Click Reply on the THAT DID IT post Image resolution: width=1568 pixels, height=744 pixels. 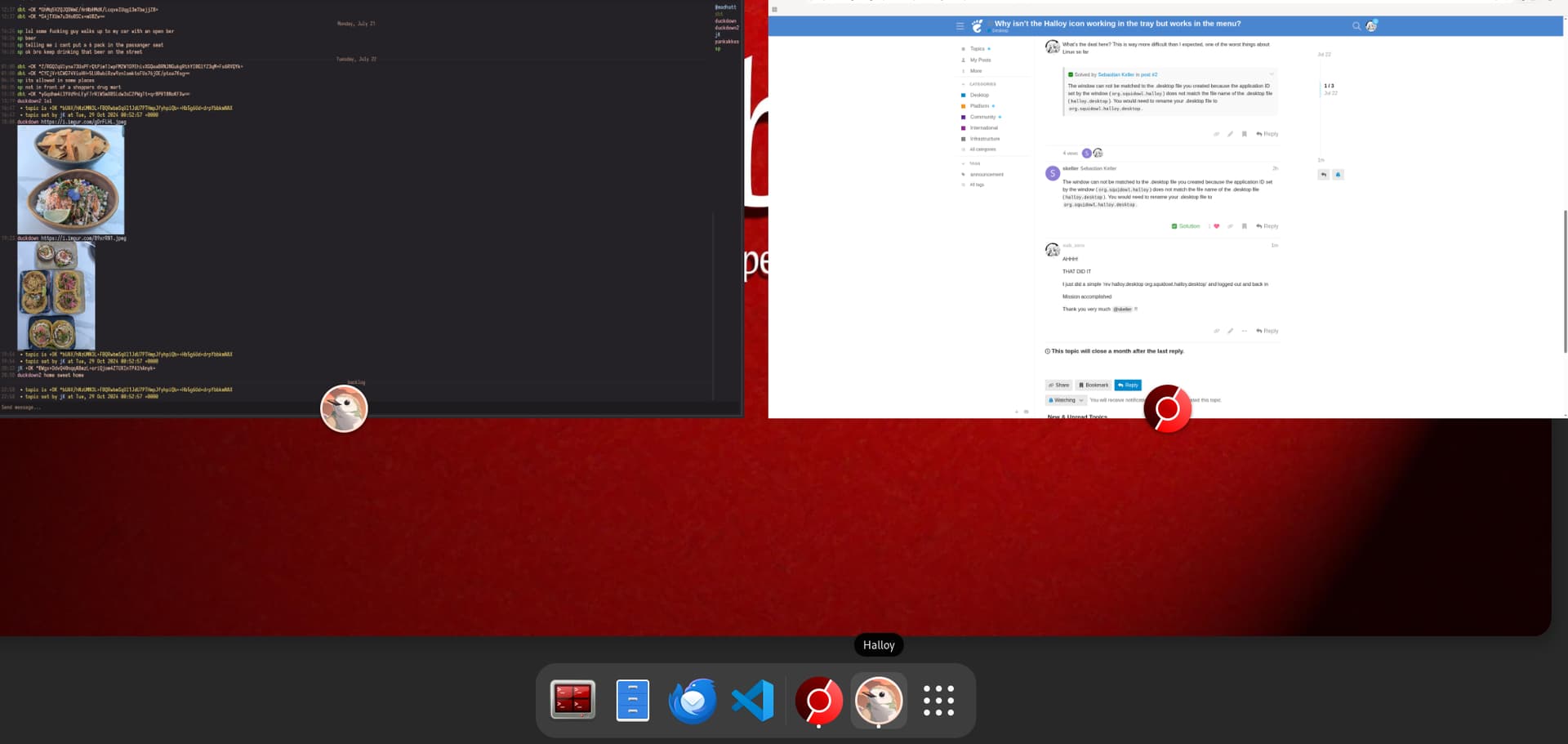1267,331
